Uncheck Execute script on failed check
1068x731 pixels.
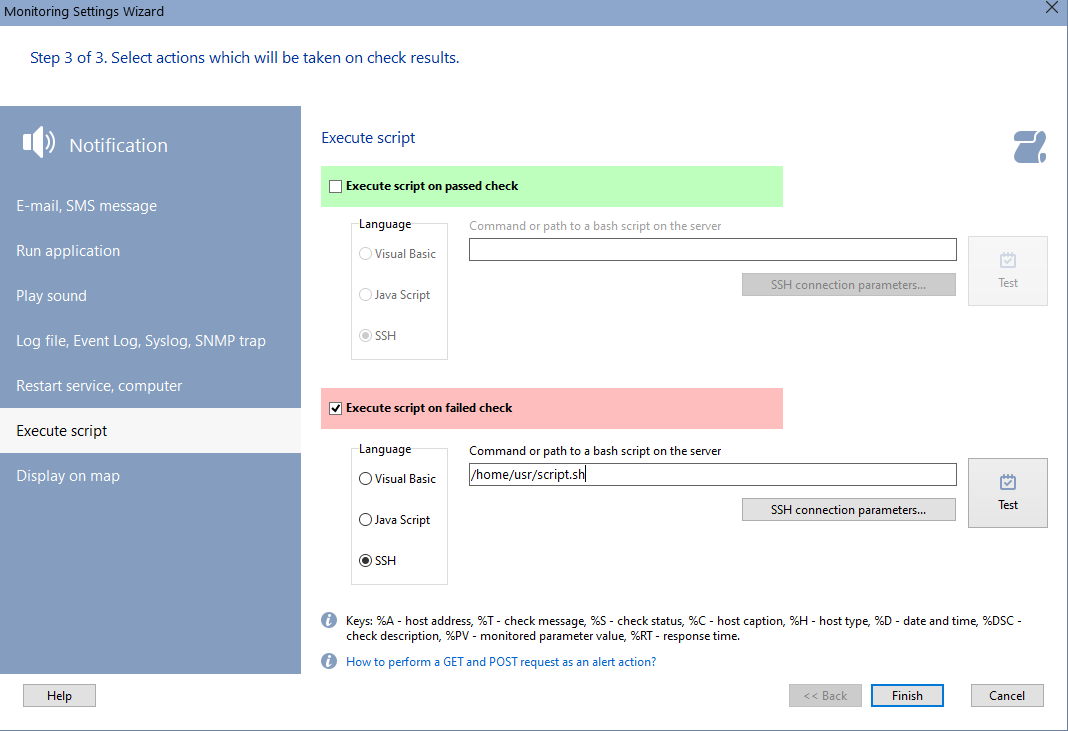[x=335, y=408]
